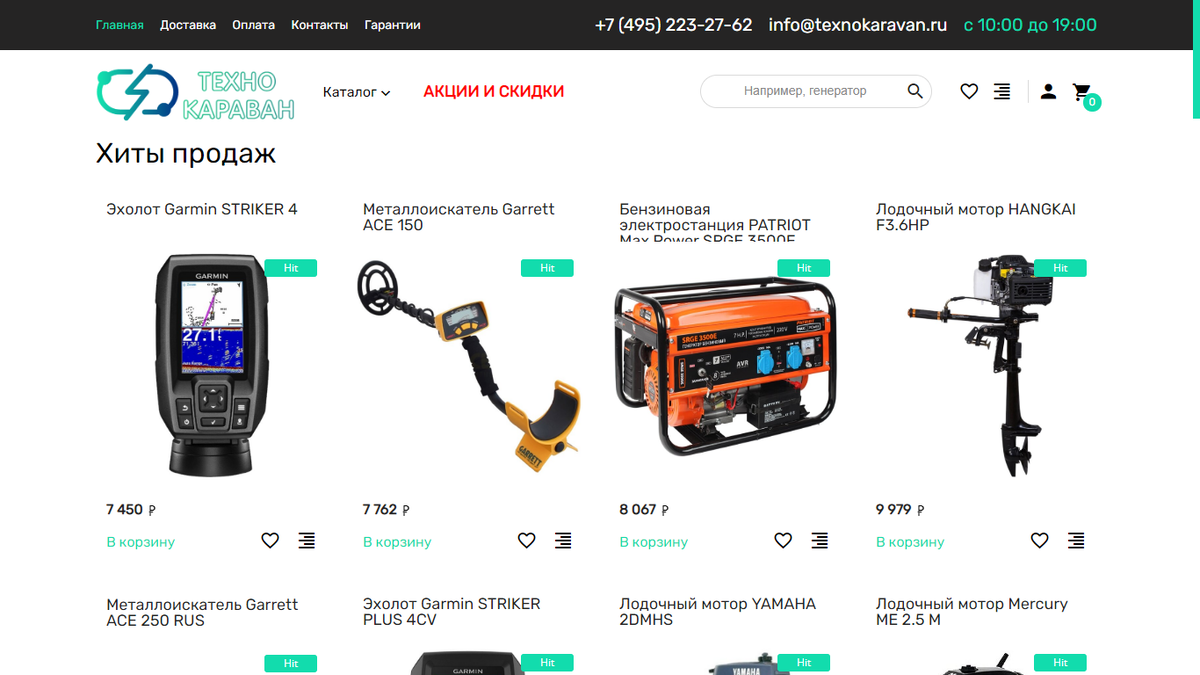This screenshot has width=1200, height=675.
Task: Open the Гарантии page
Action: [x=392, y=25]
